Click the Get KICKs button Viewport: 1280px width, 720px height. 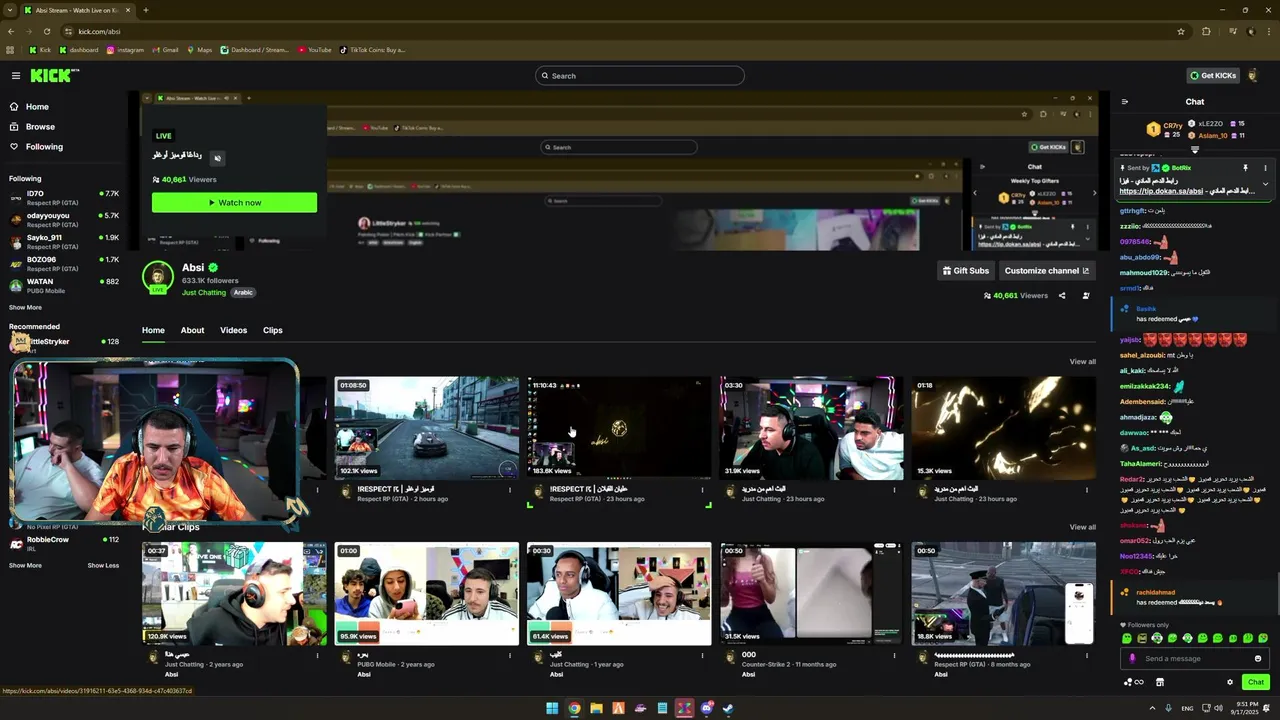click(x=1213, y=76)
